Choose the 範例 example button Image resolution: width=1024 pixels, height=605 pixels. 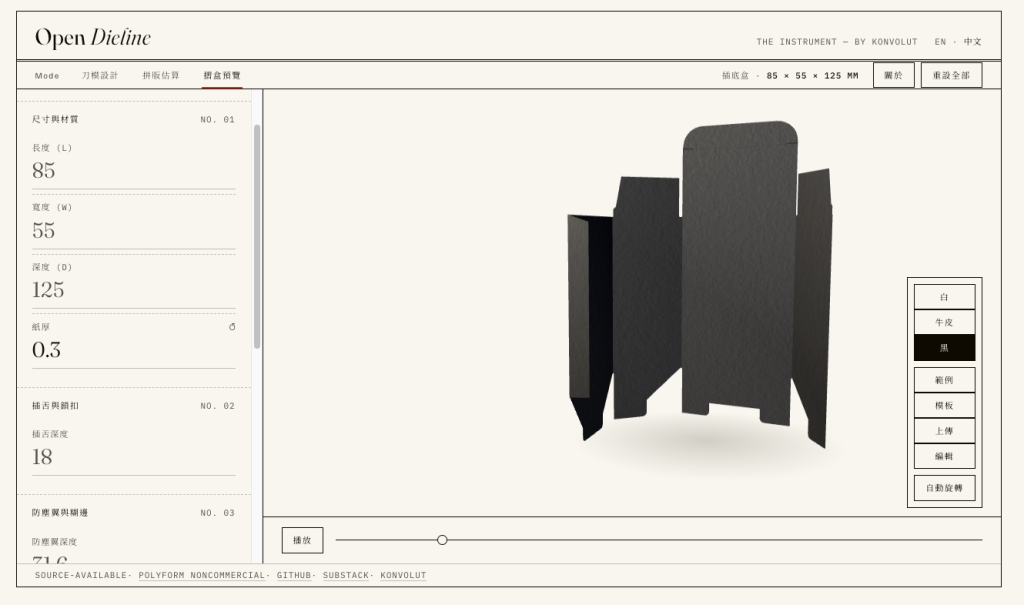(944, 380)
